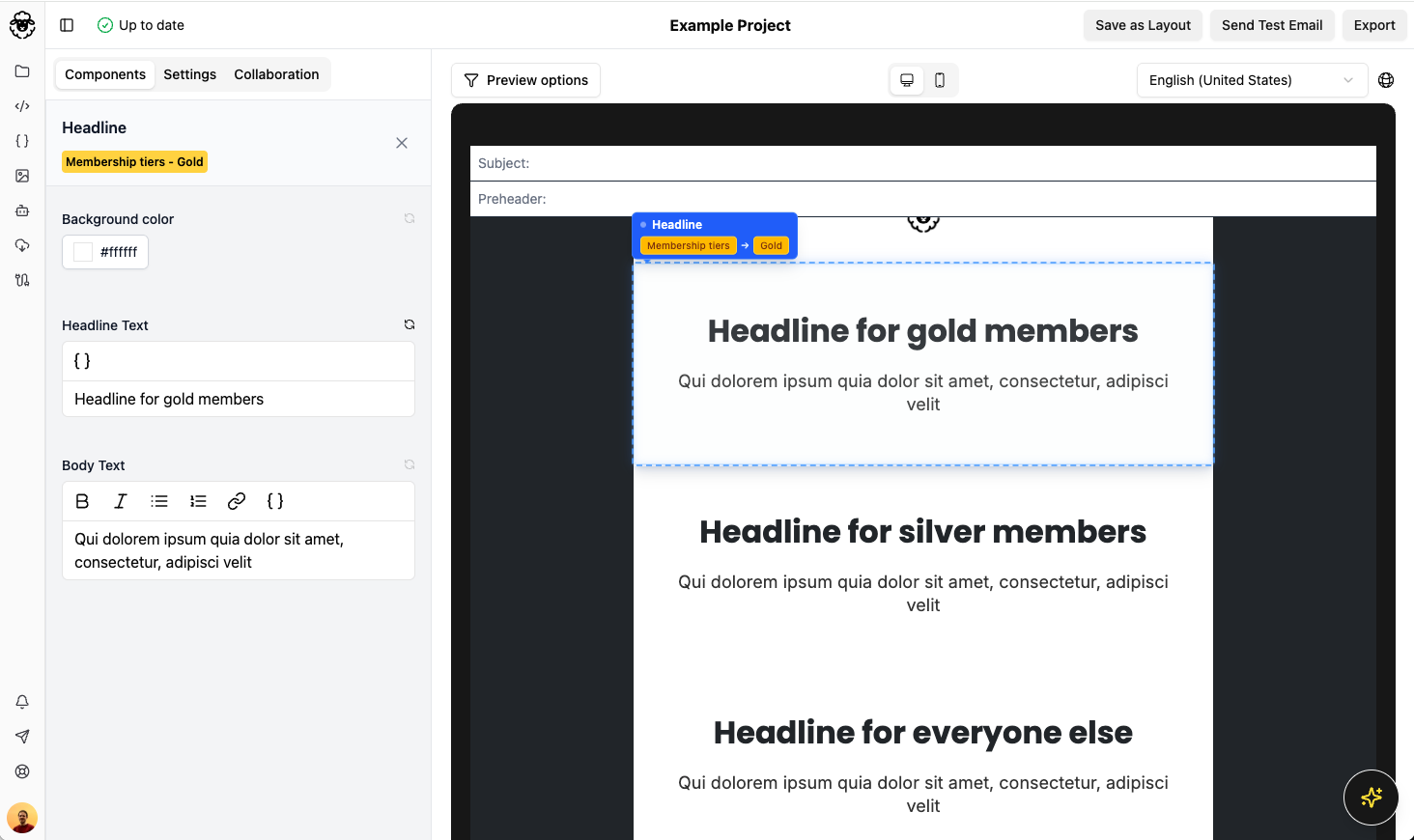Viewport: 1414px width, 840px height.
Task: Open the image library icon in left rail
Action: click(x=22, y=176)
